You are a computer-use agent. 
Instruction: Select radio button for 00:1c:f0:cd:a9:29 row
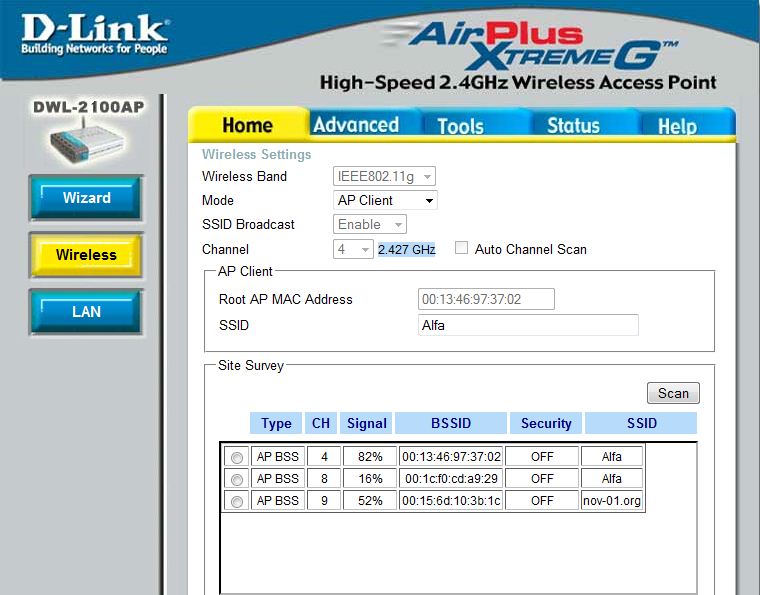[237, 479]
